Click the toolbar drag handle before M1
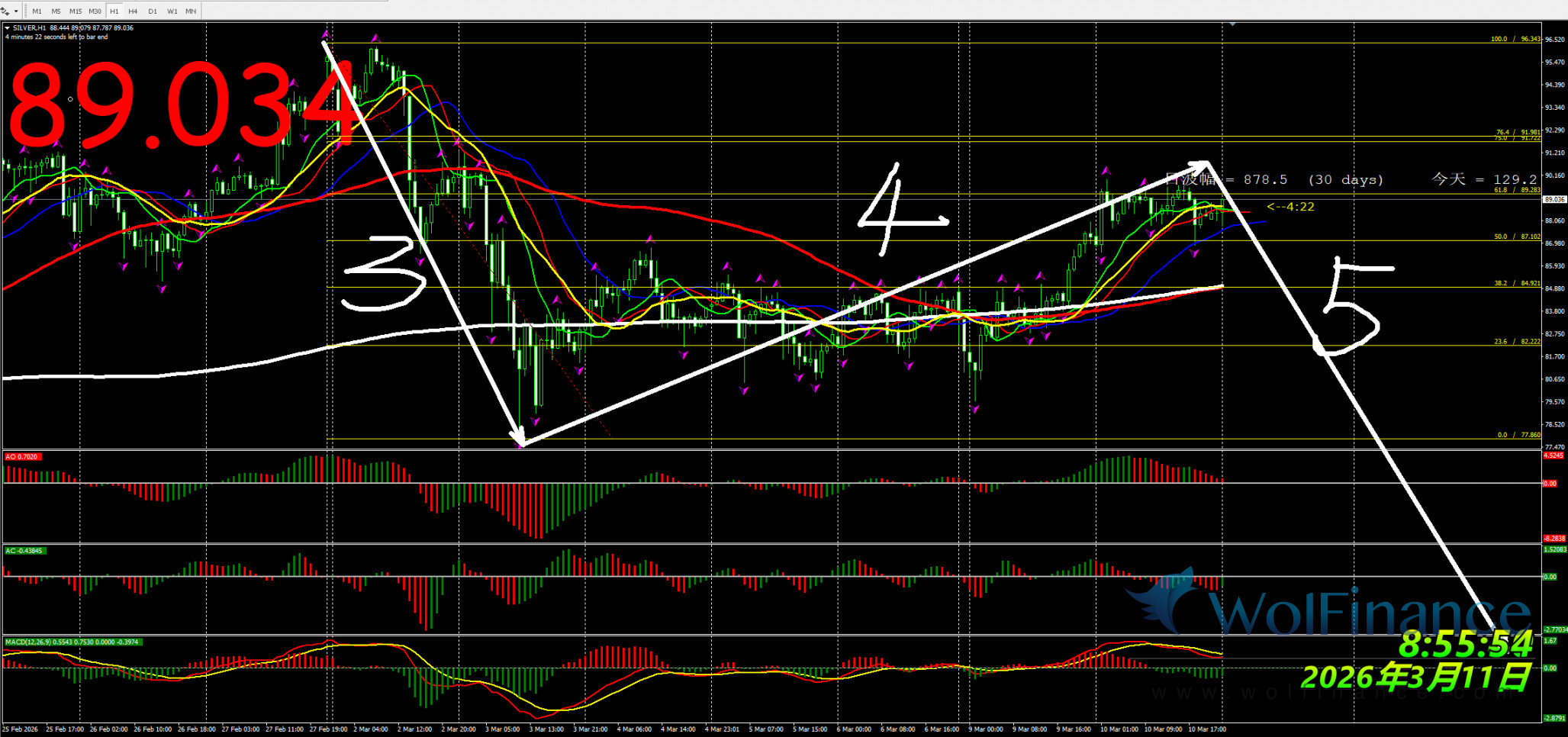Screen dimensions: 1568x737 pos(25,11)
